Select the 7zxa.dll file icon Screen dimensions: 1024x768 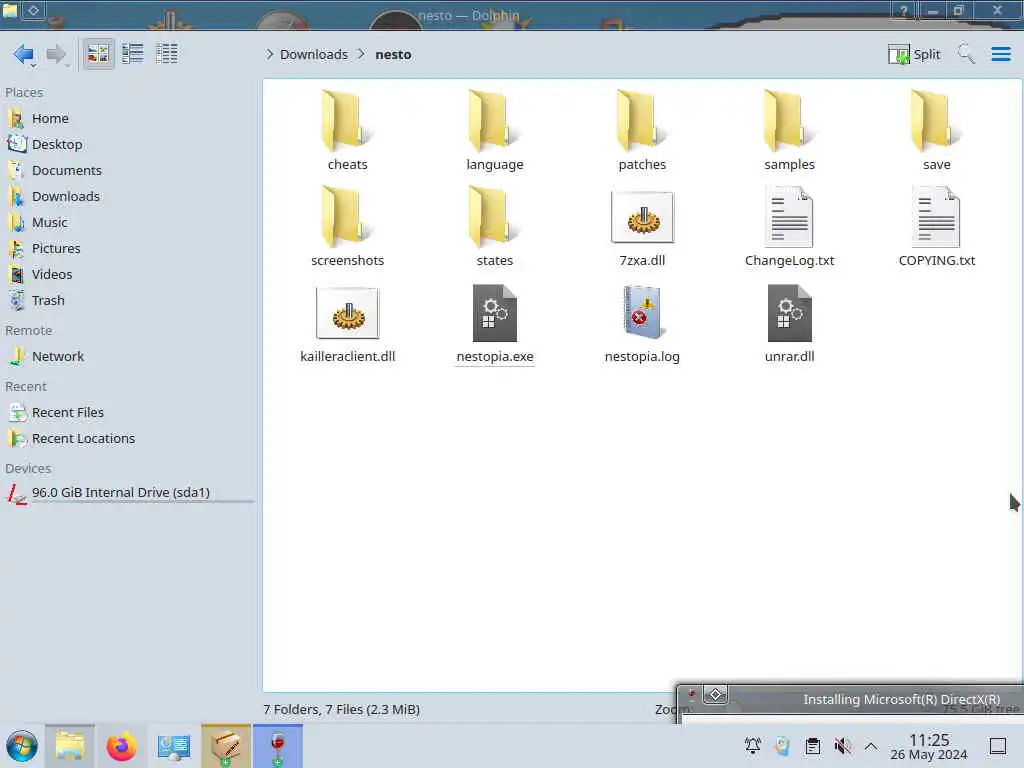coord(642,217)
